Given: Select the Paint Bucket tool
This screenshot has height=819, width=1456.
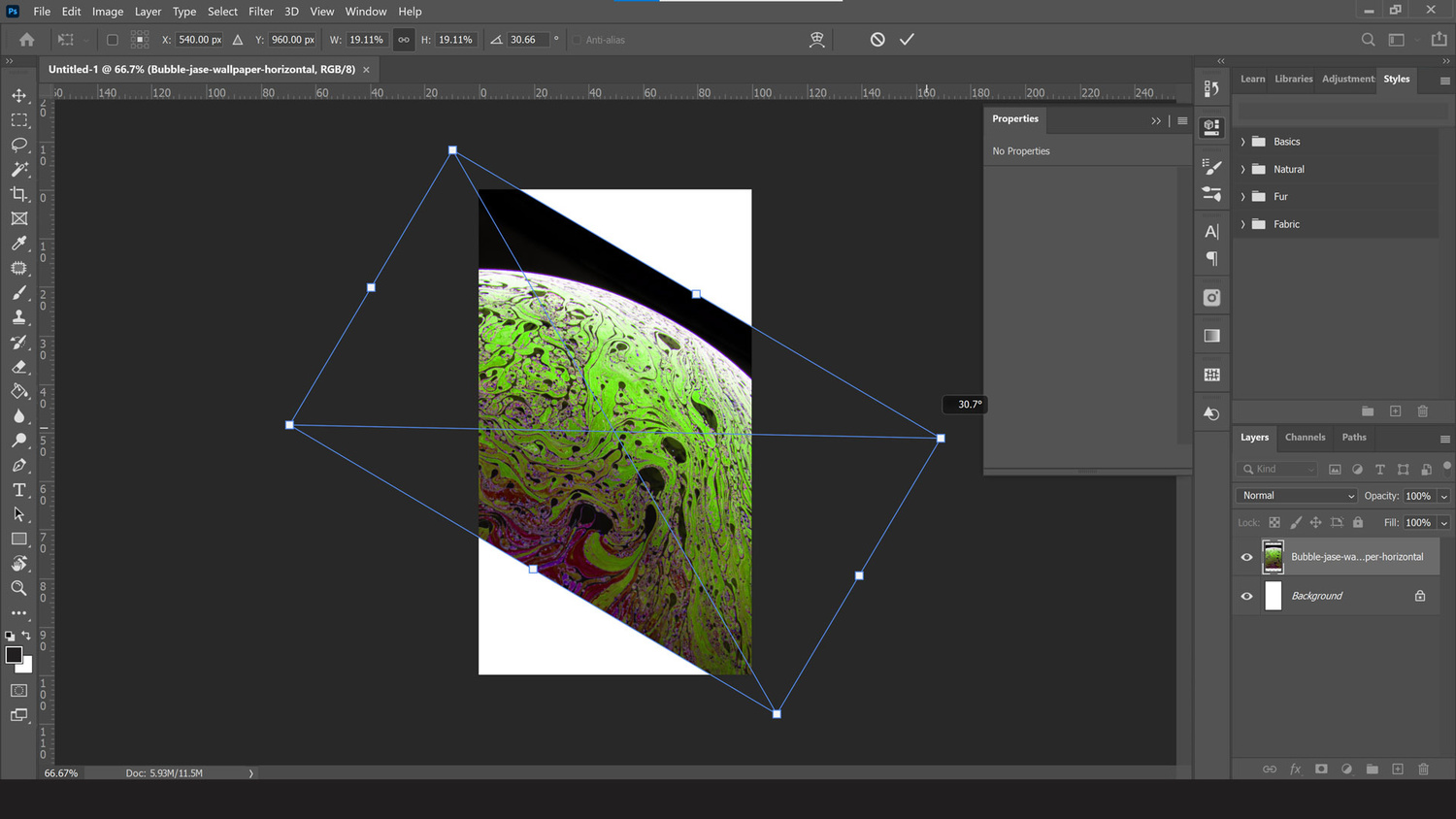Looking at the screenshot, I should (18, 391).
